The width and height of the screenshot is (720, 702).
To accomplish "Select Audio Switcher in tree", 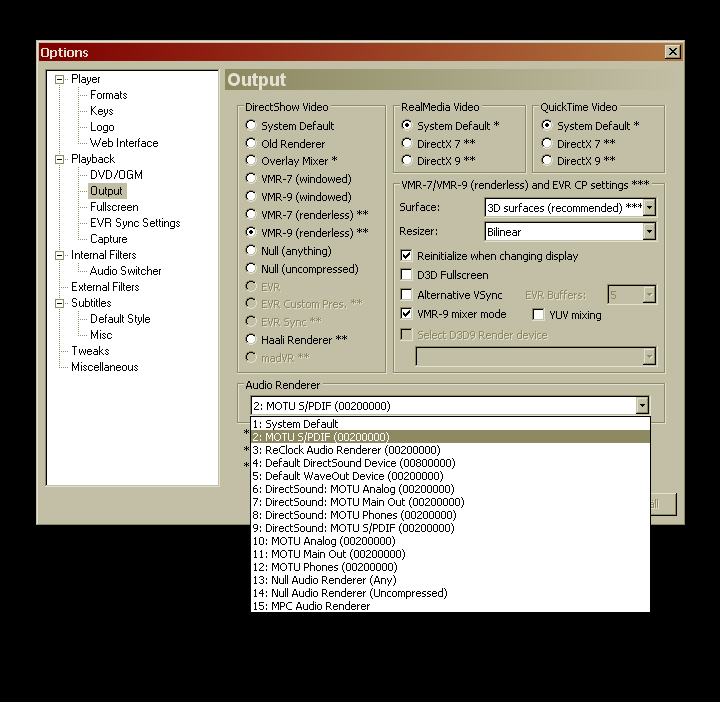I will [x=125, y=271].
